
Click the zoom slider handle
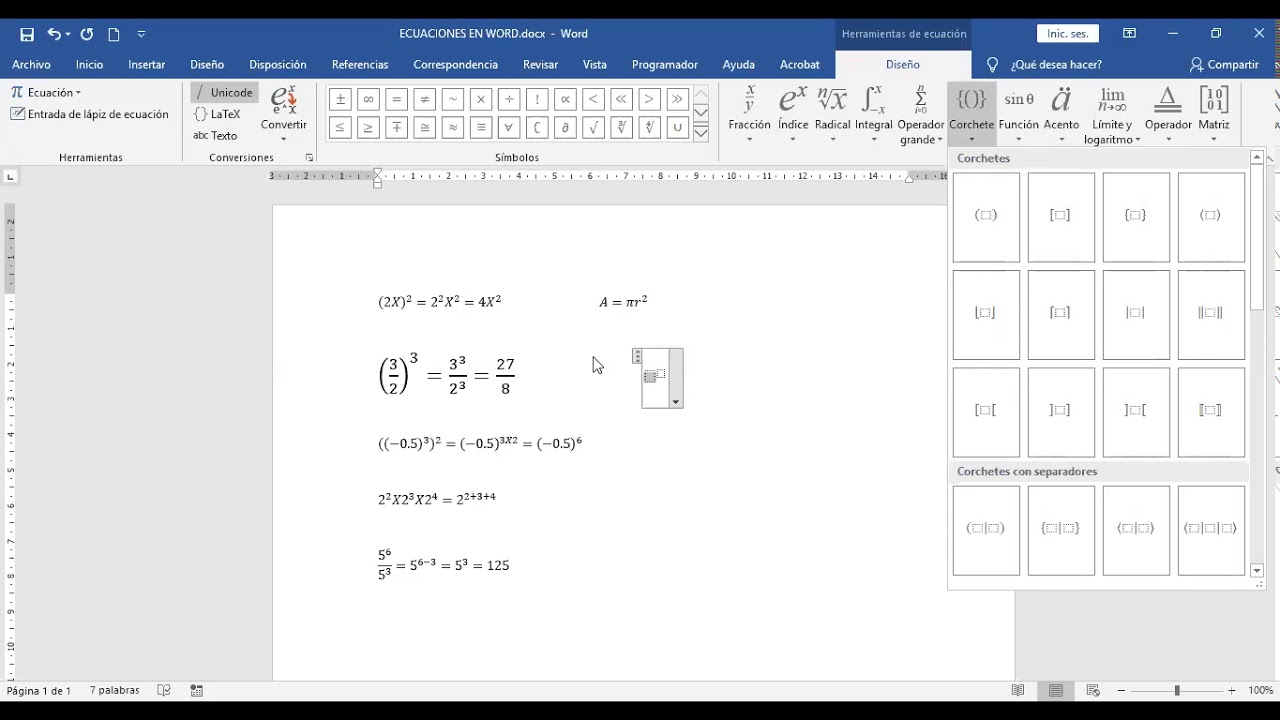(1177, 690)
